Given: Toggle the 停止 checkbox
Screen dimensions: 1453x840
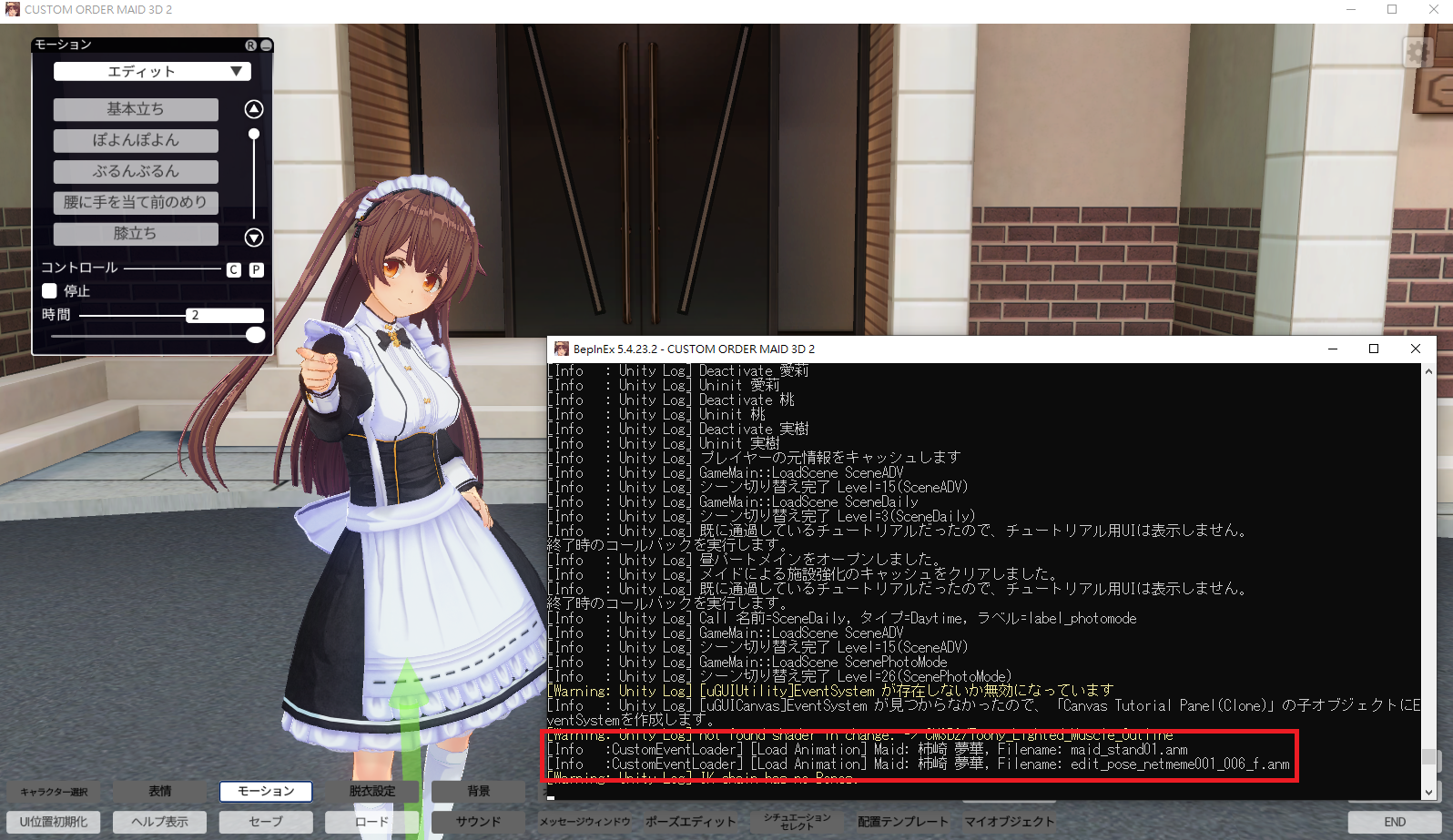Looking at the screenshot, I should (x=50, y=290).
